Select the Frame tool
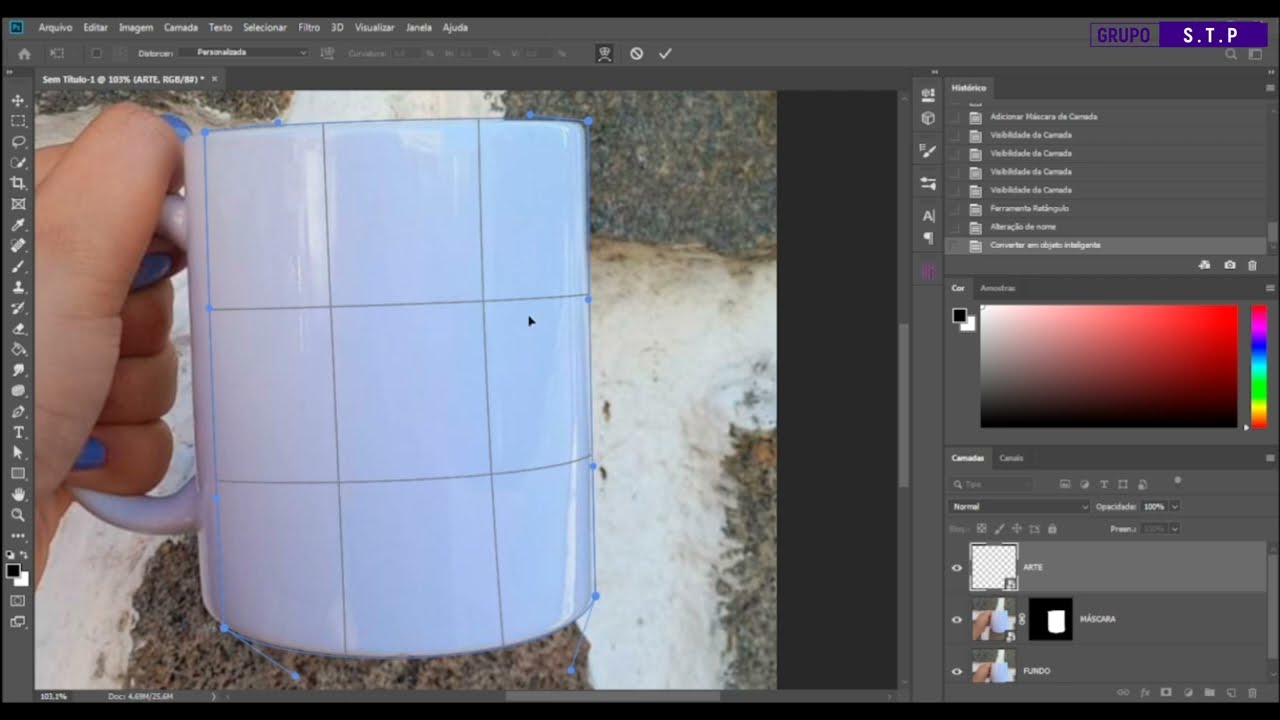The width and height of the screenshot is (1280, 720). pyautogui.click(x=18, y=204)
